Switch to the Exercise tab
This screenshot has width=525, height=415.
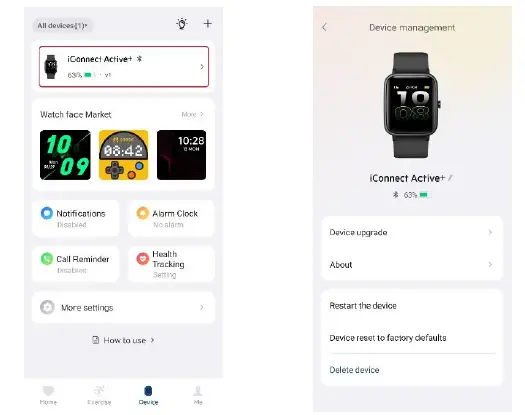99,395
